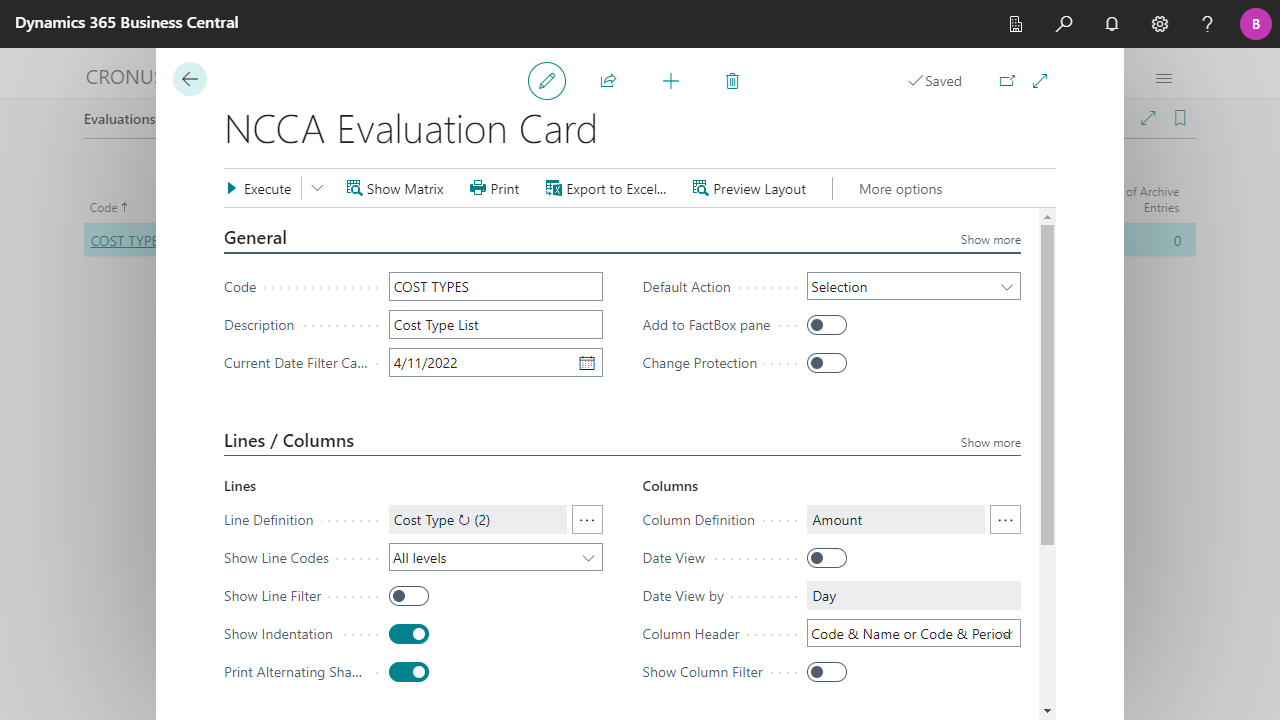Click the trash delete icon
This screenshot has width=1280, height=720.
732,81
